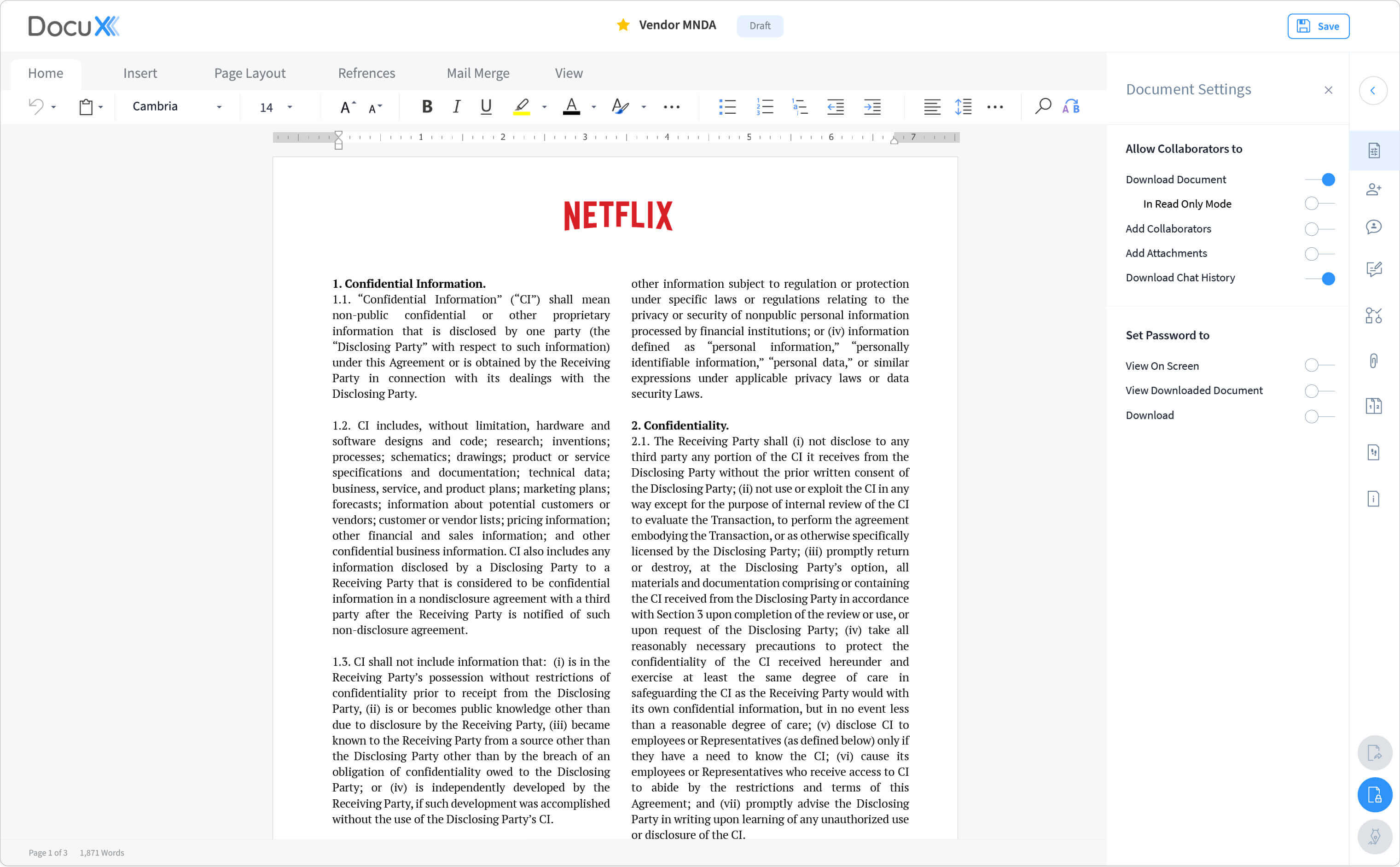Viewport: 1400px width, 867px height.
Task: Open the Undo dropdown arrow
Action: coord(53,107)
